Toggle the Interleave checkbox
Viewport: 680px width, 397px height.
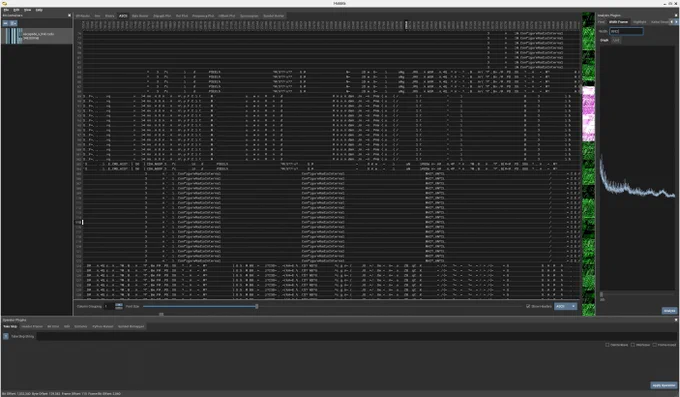pos(633,345)
